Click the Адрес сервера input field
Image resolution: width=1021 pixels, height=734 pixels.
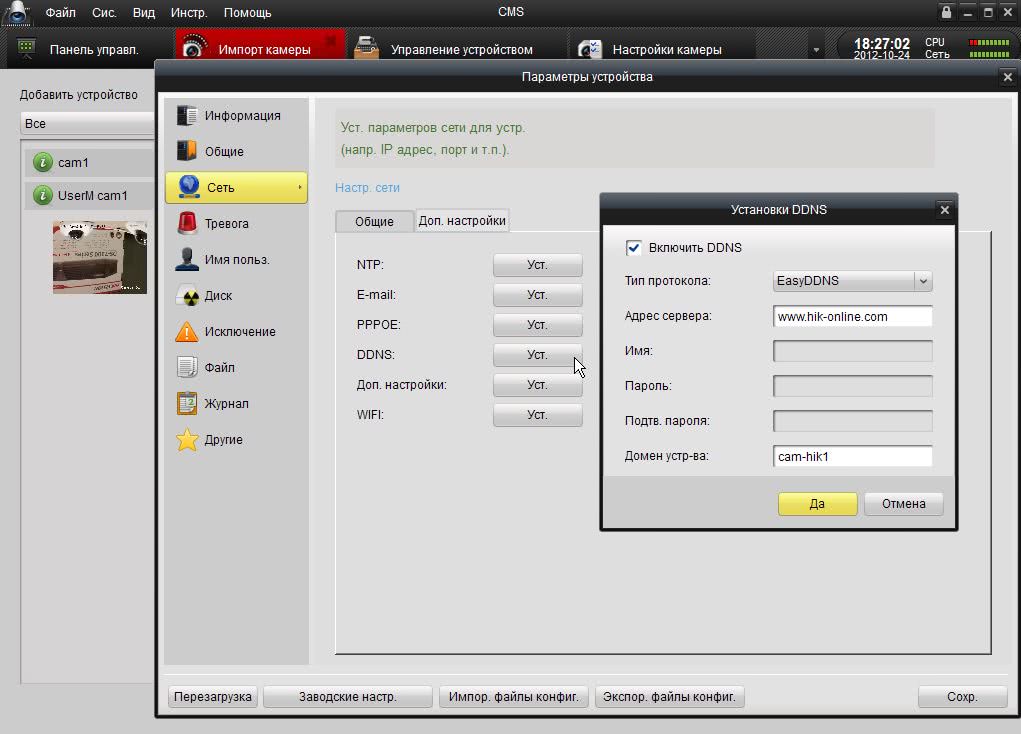click(x=852, y=317)
